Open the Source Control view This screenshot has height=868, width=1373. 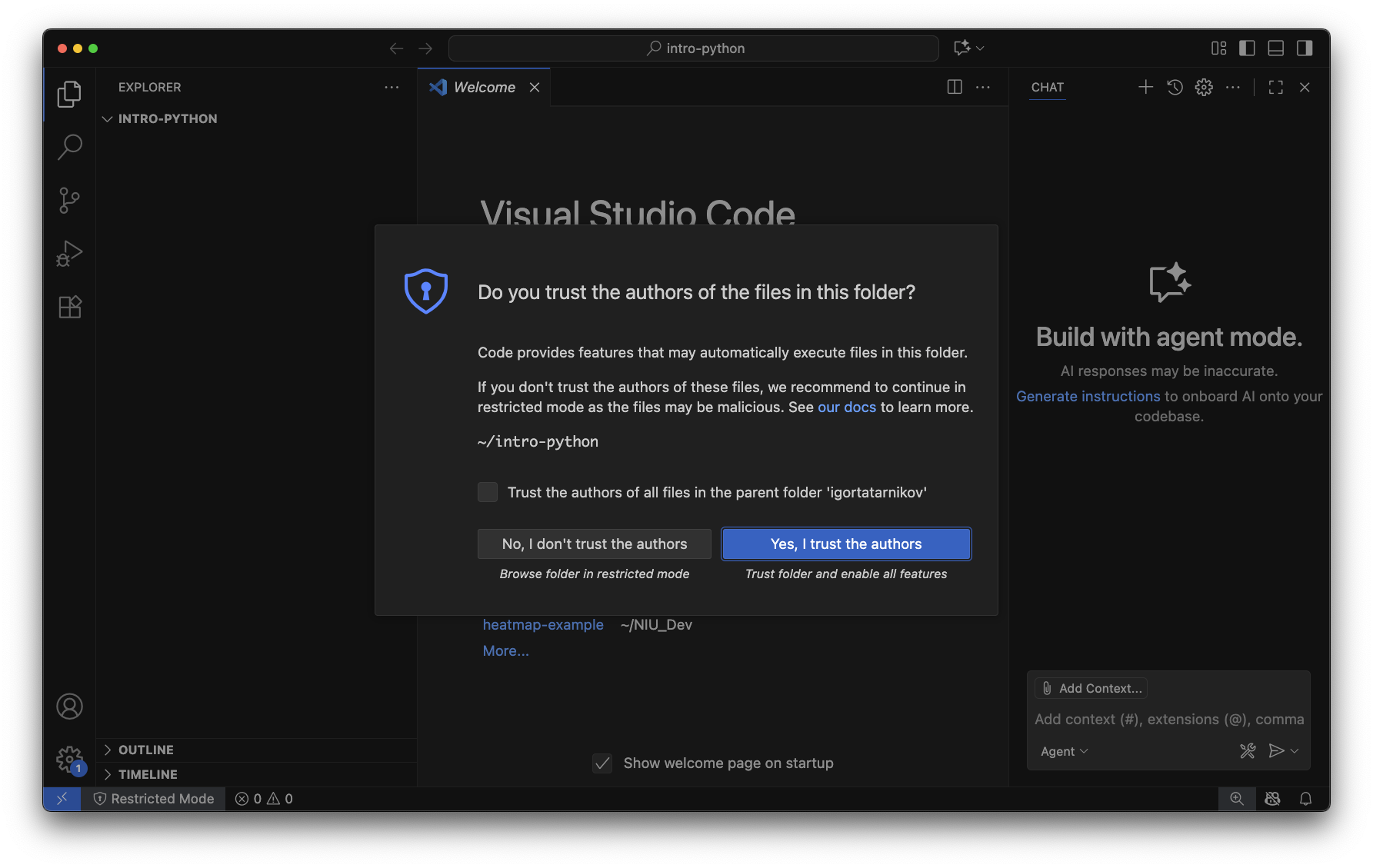69,201
